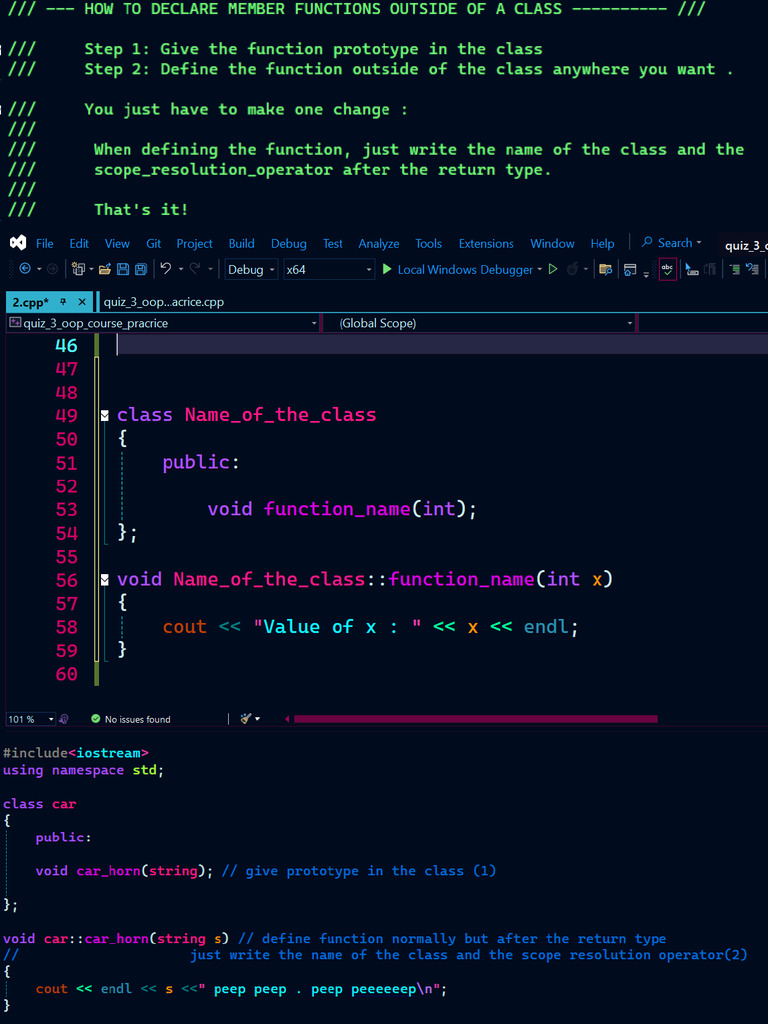The width and height of the screenshot is (768, 1024).
Task: Click the scroll left arrow of horizontal scrollbar
Action: [x=287, y=719]
